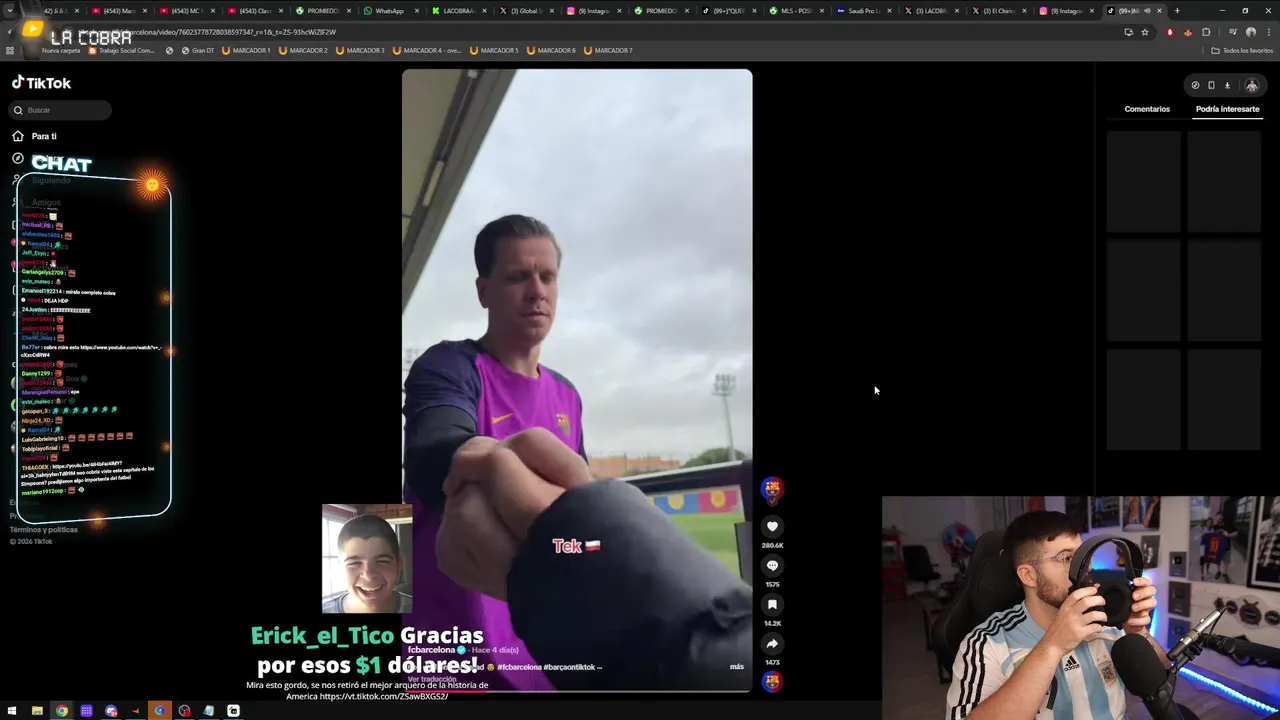Open Chrome from the taskbar
Viewport: 1280px width, 720px height.
(62, 711)
